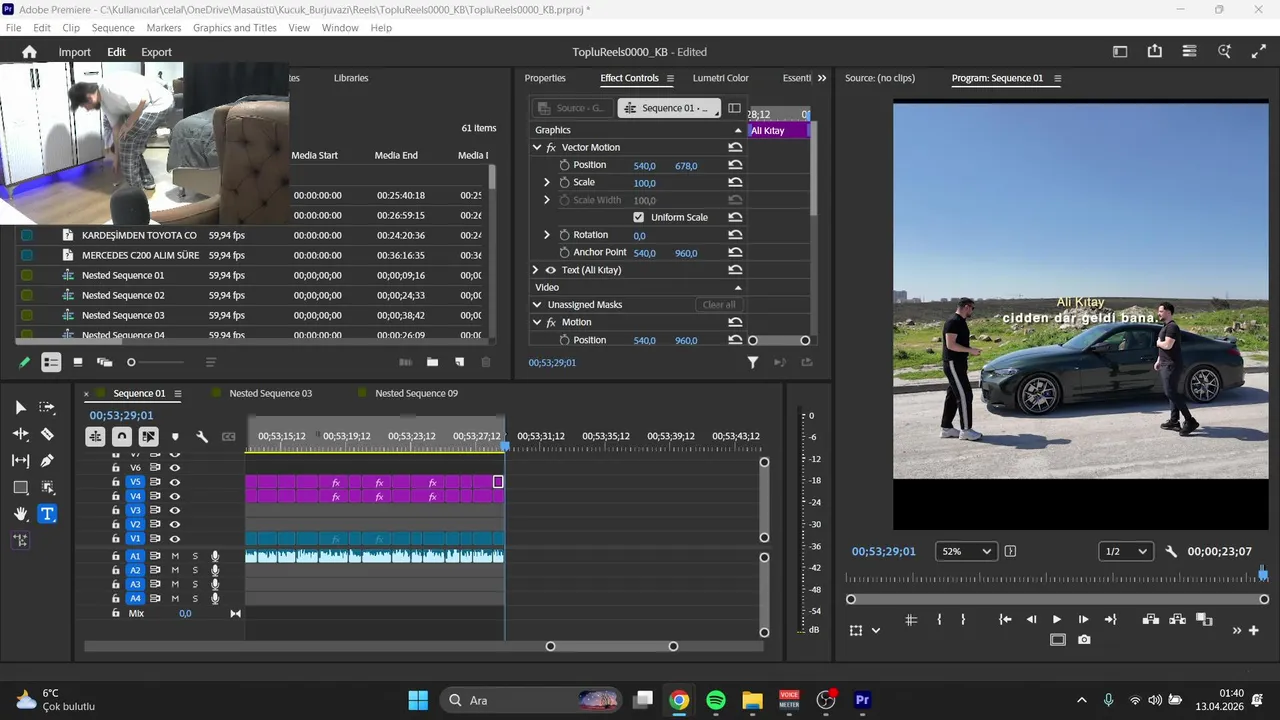Click the Export Frame camera icon

coord(1084,640)
